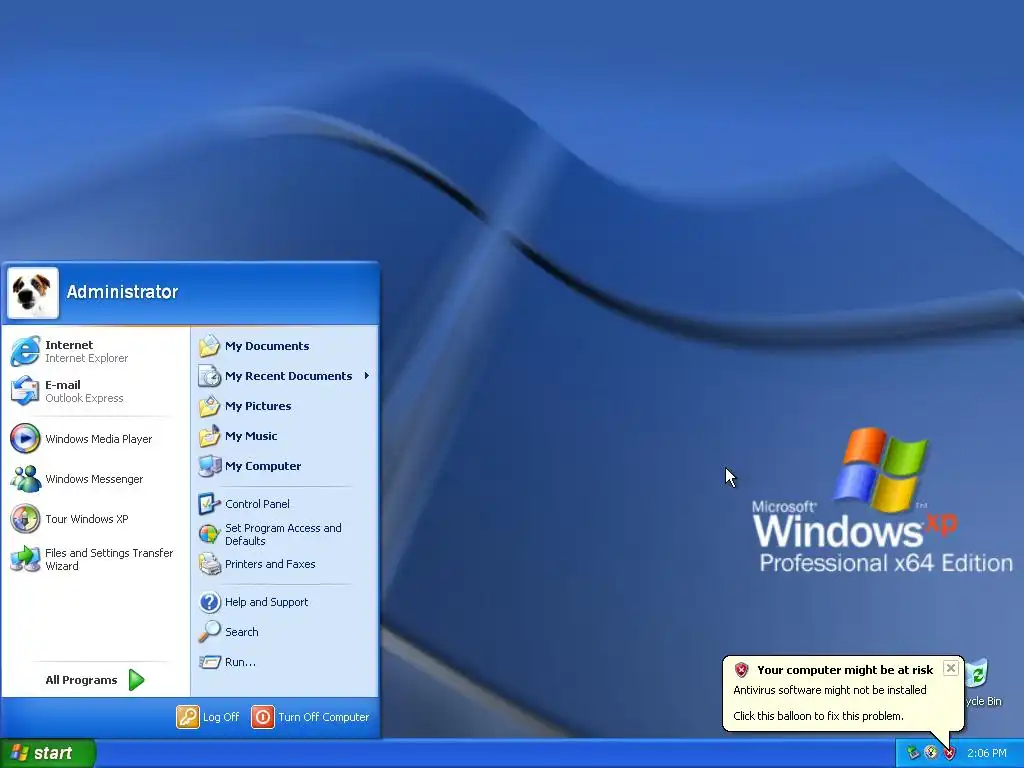The width and height of the screenshot is (1024, 768).
Task: Open the Recycle Bin desktop icon
Action: click(978, 674)
